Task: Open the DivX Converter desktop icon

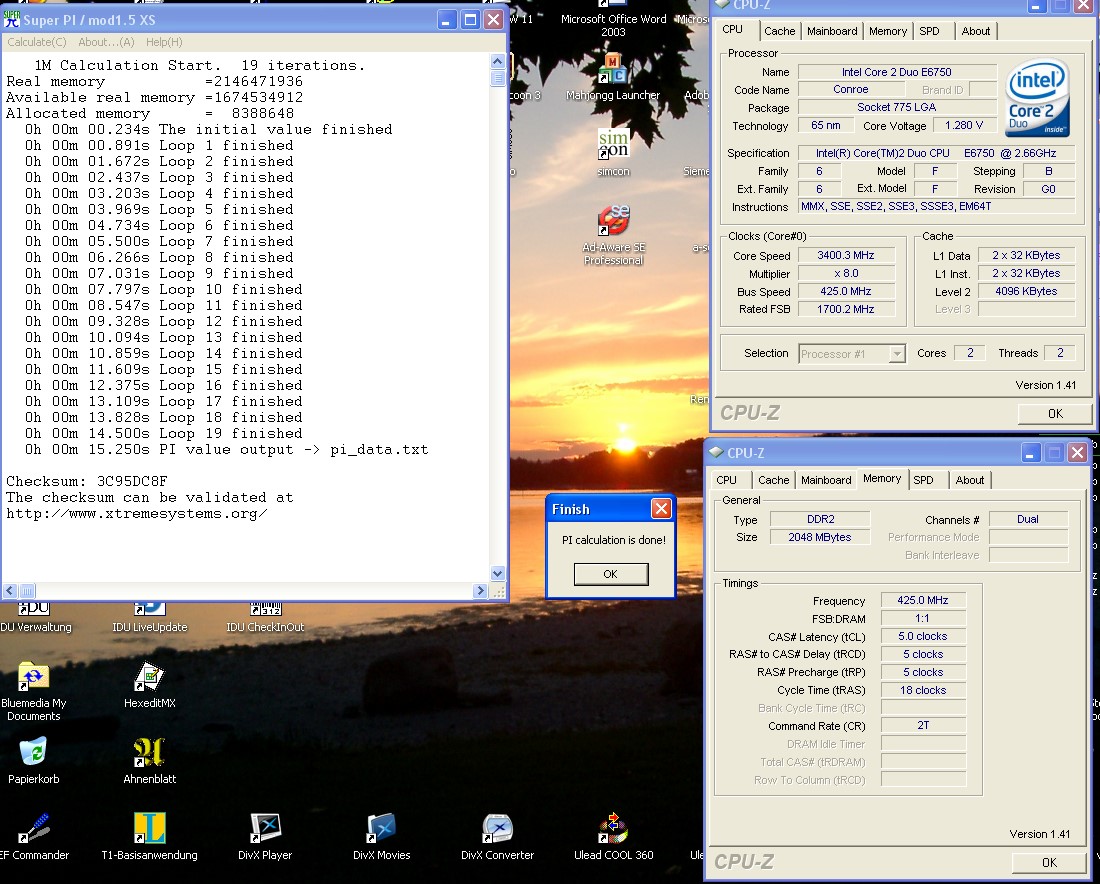Action: [x=497, y=829]
